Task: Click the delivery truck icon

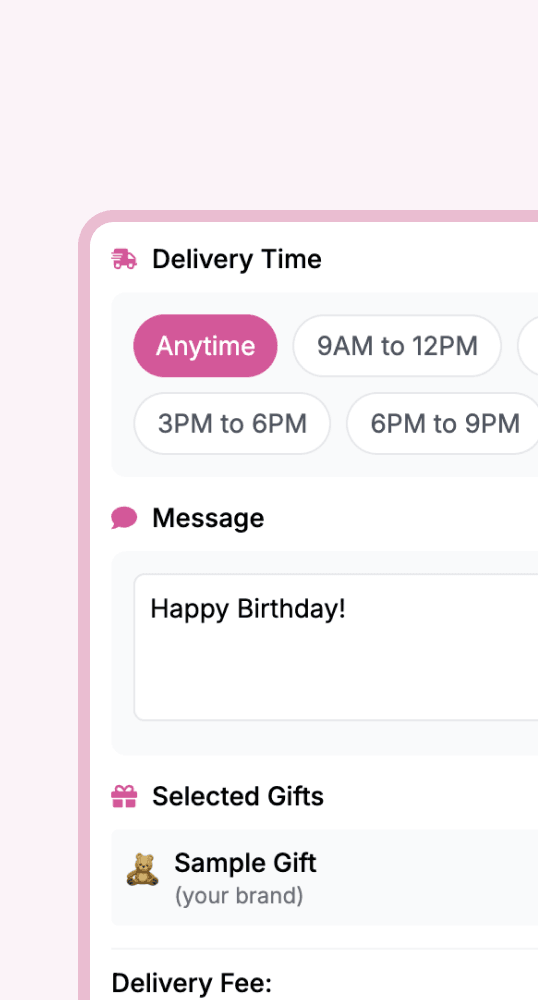Action: click(124, 259)
